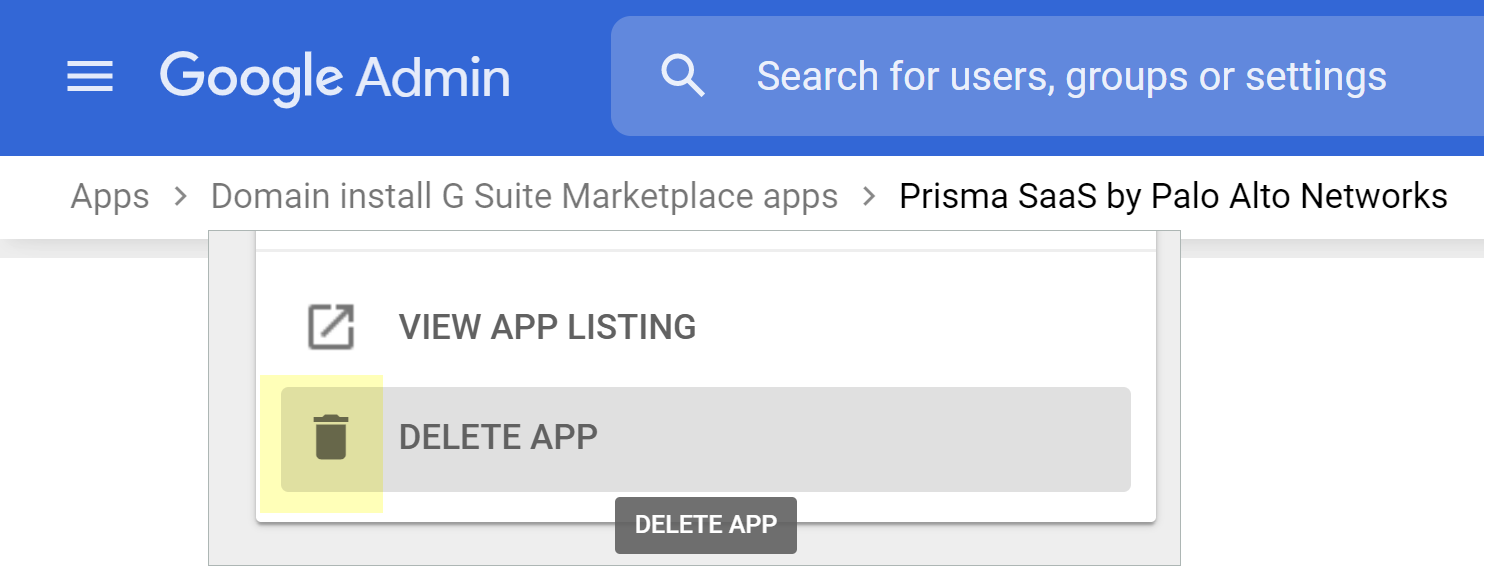Click the external-link View App Listing icon
Image resolution: width=1485 pixels, height=566 pixels.
pos(331,327)
